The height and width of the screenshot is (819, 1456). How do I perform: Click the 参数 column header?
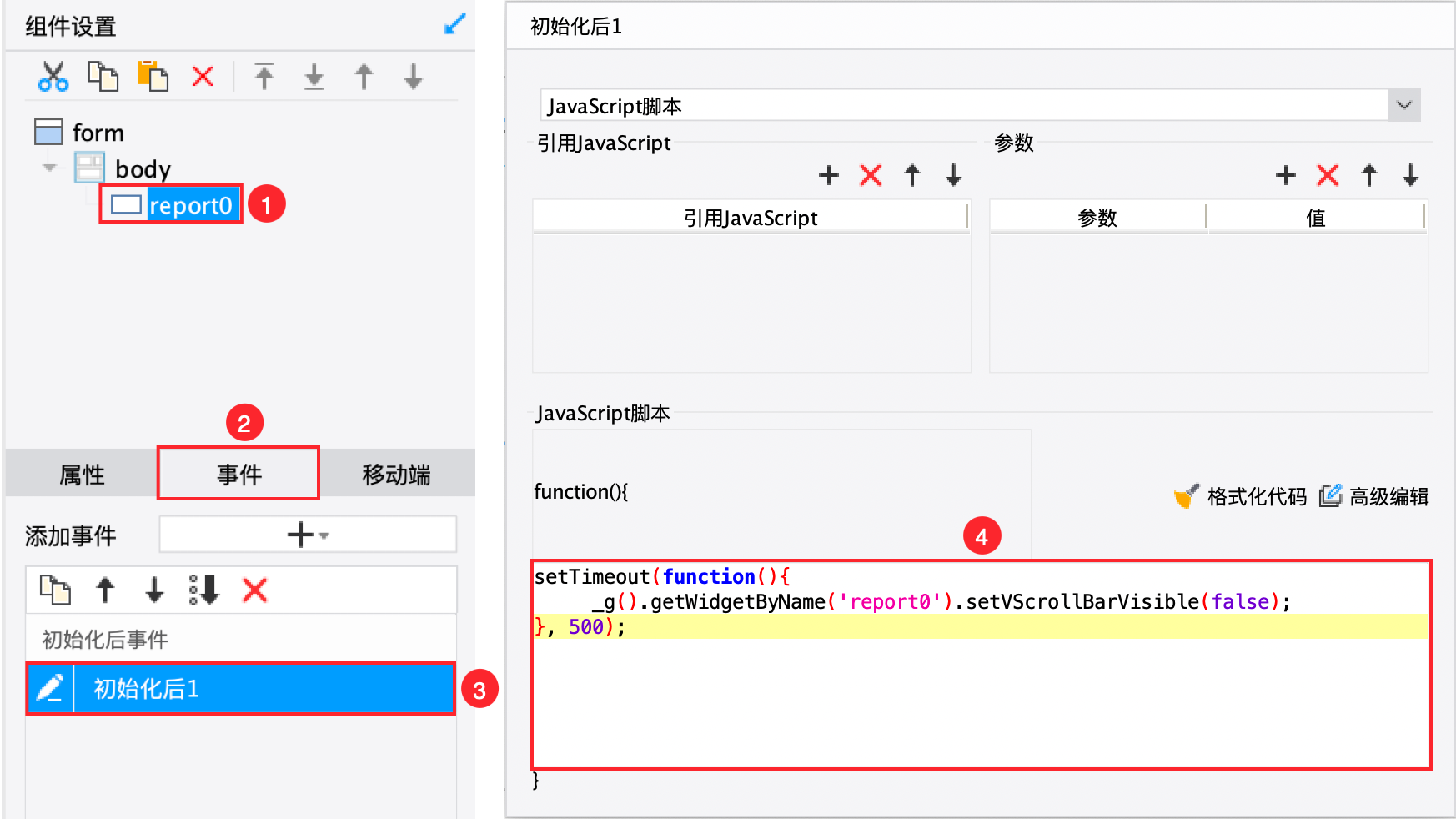click(1097, 218)
